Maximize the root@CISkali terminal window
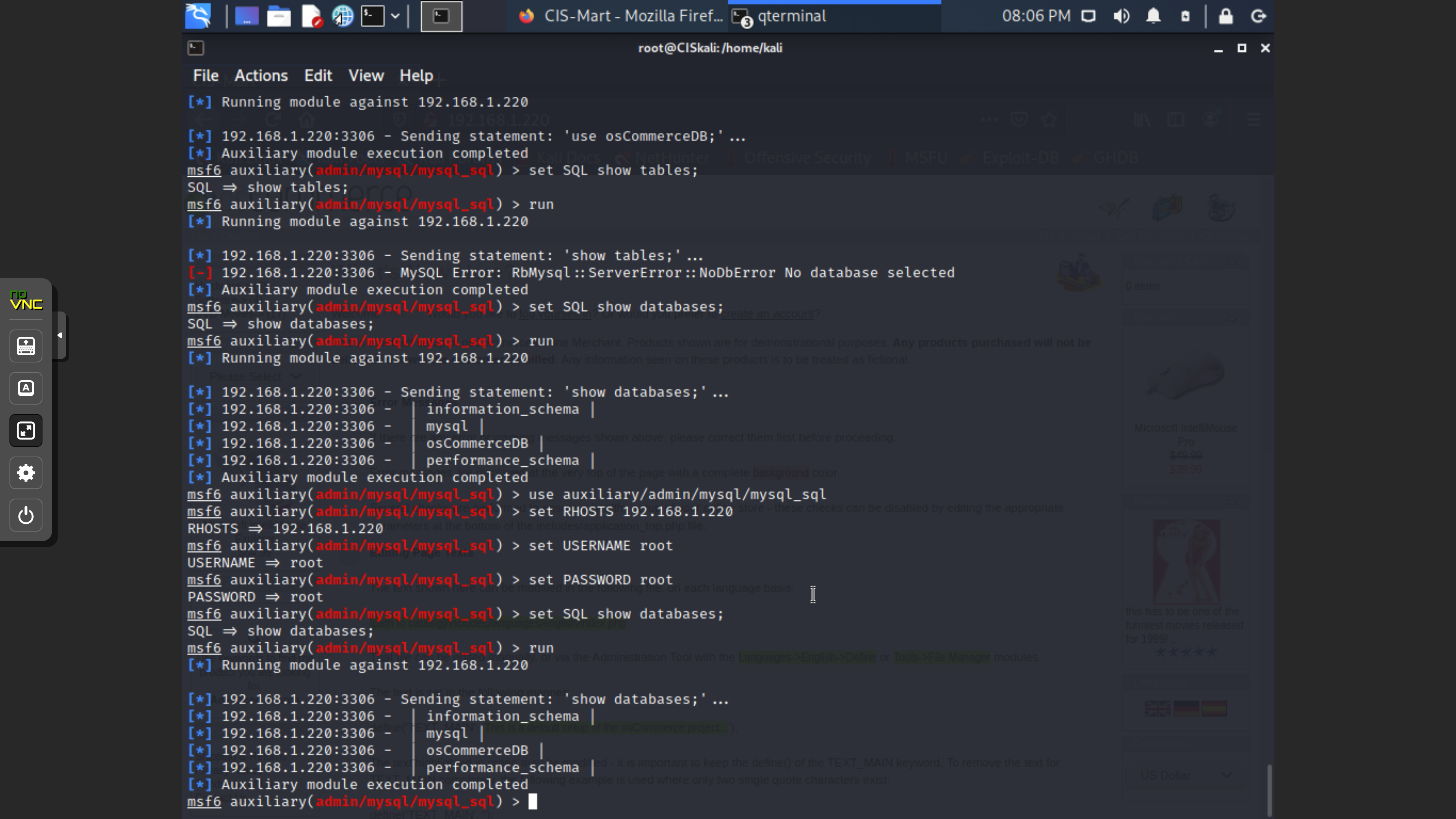 tap(1242, 49)
